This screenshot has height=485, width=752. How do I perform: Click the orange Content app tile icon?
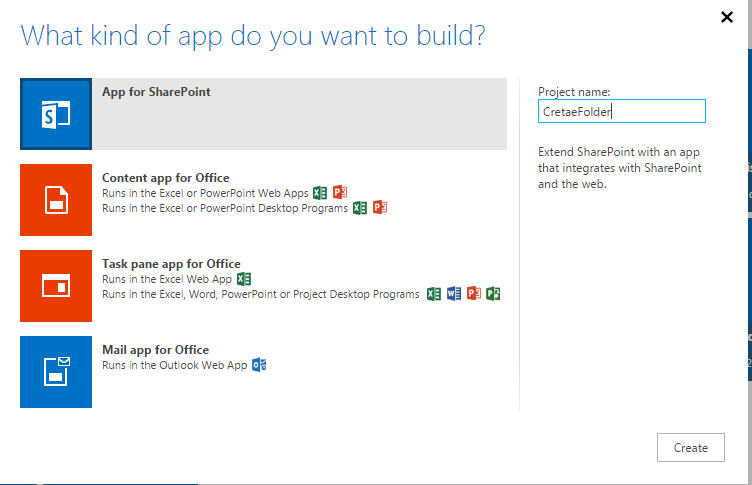click(56, 200)
